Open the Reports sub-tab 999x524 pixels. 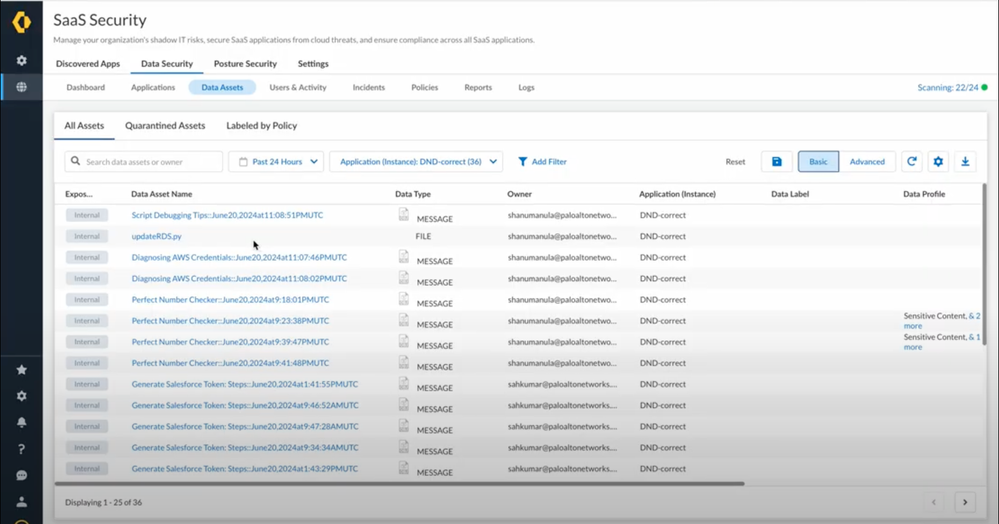pos(478,87)
